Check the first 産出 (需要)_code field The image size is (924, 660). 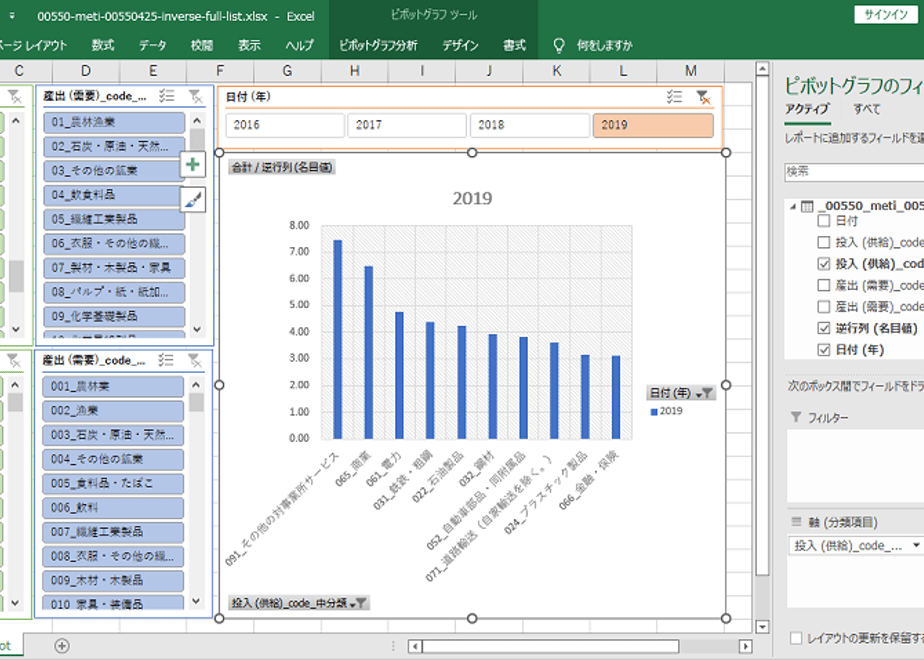824,285
